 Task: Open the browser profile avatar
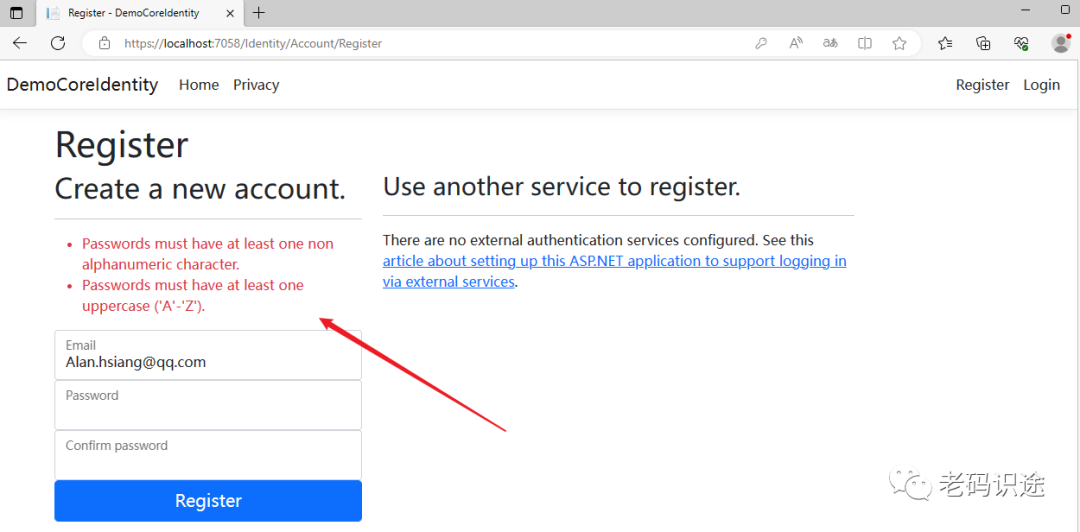coord(1061,43)
